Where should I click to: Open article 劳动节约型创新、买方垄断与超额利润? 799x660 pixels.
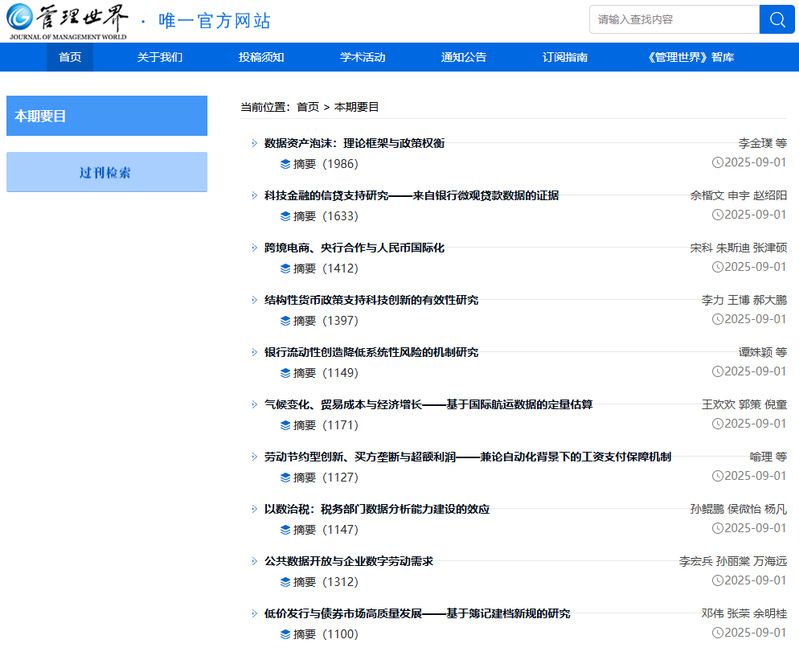point(467,457)
